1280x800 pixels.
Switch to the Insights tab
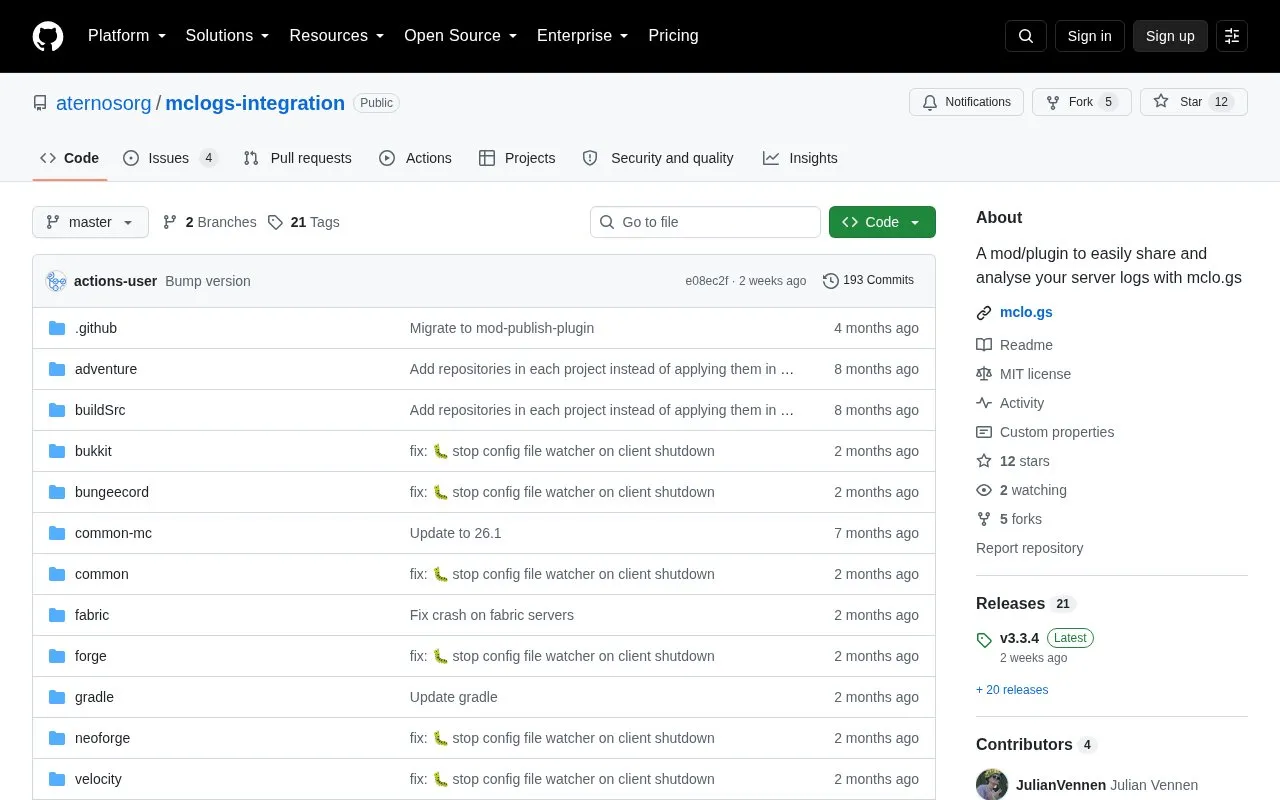[800, 158]
